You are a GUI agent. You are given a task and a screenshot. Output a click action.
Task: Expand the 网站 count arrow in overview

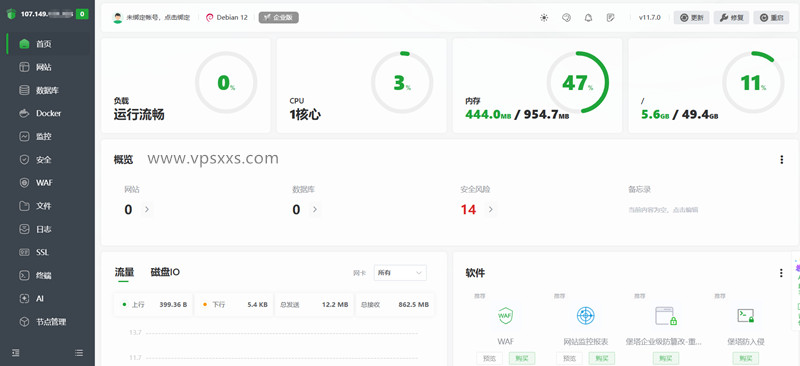point(147,209)
